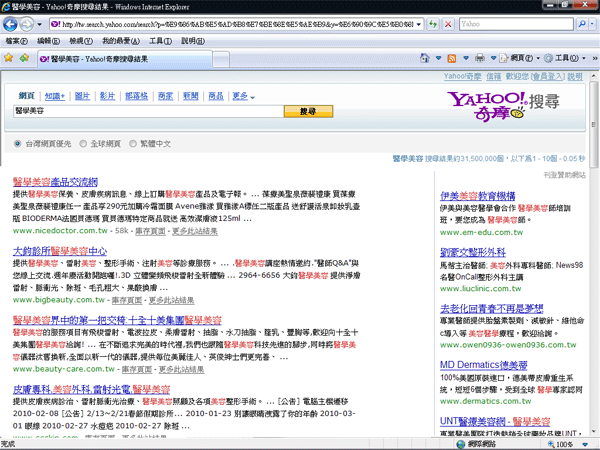
Task: Switch to 新聞 search category
Action: click(191, 96)
